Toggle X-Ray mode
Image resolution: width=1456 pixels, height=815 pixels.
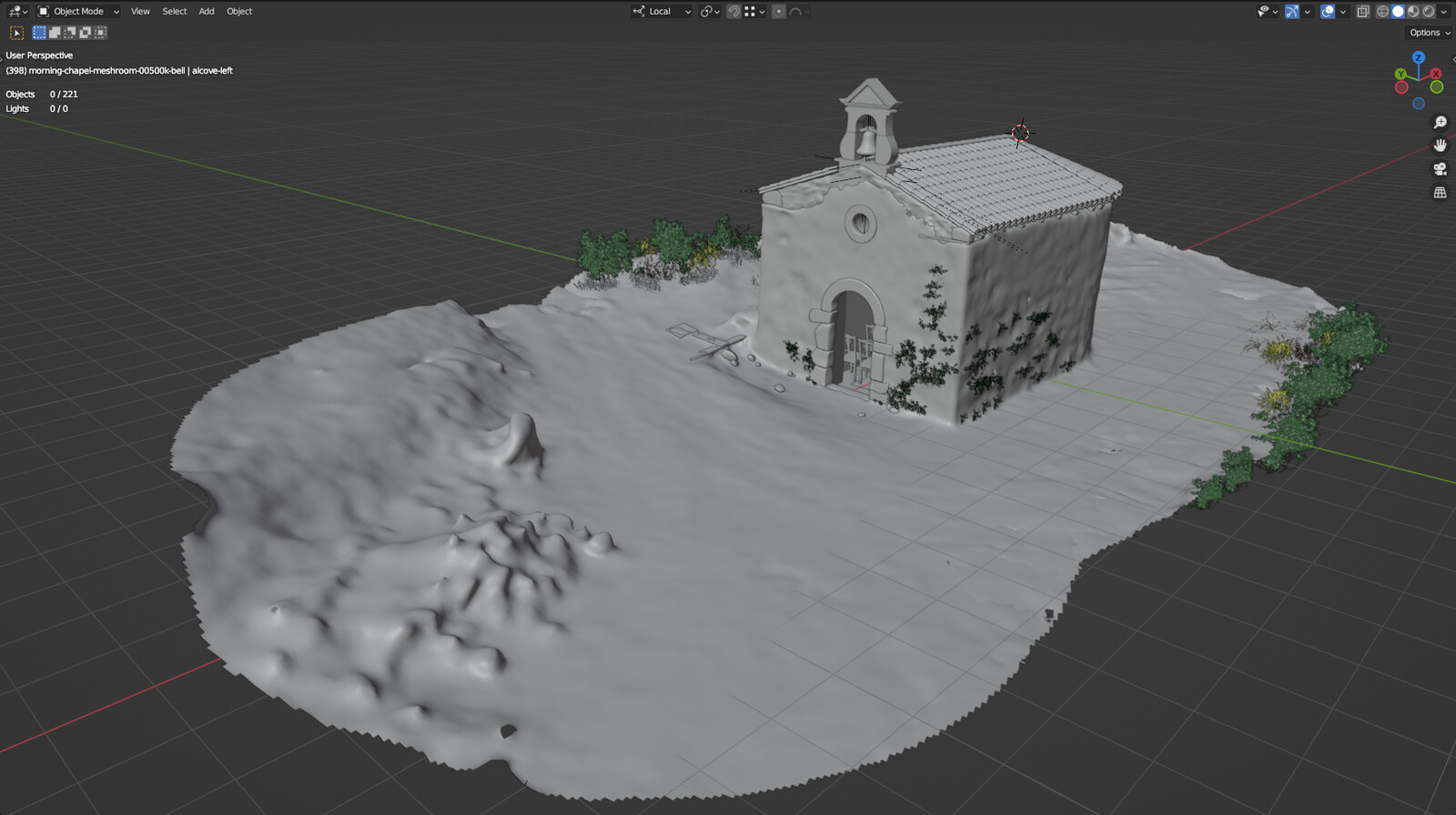[x=1363, y=11]
